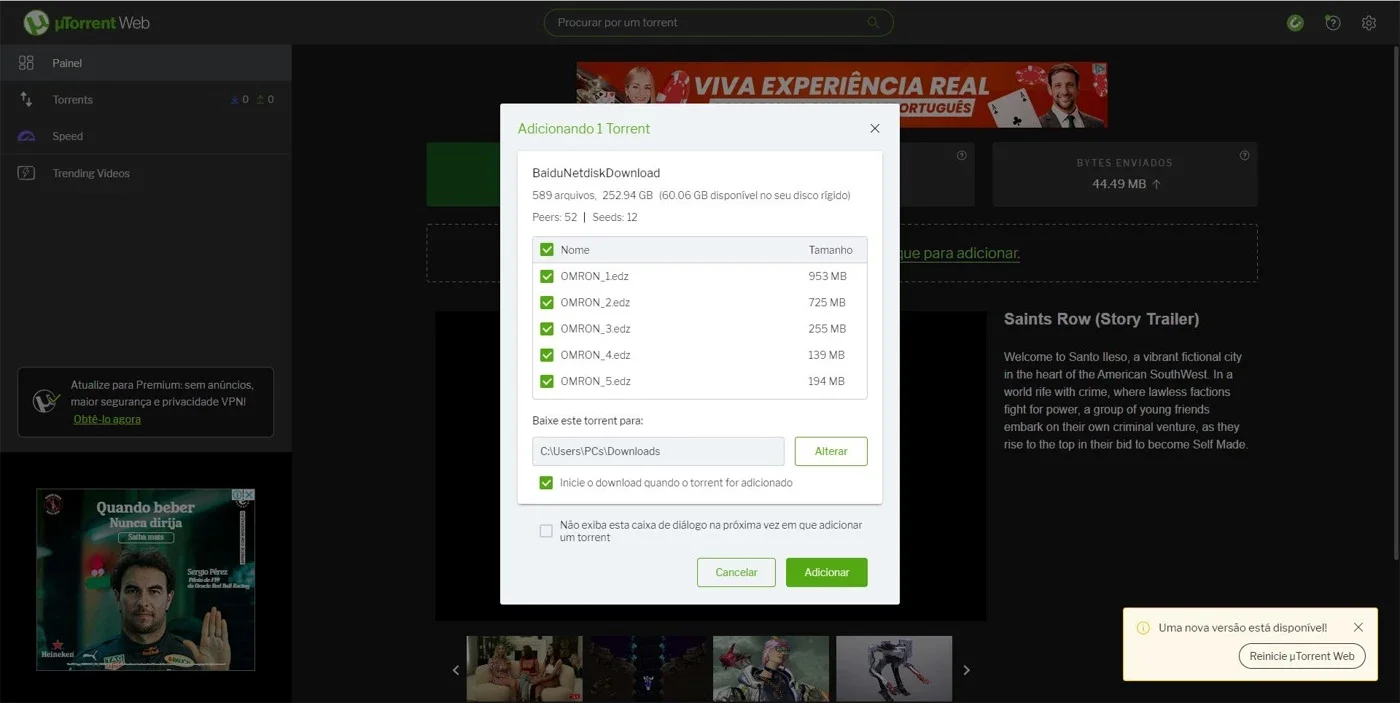Click the search magnifier icon
The height and width of the screenshot is (703, 1400).
(874, 22)
